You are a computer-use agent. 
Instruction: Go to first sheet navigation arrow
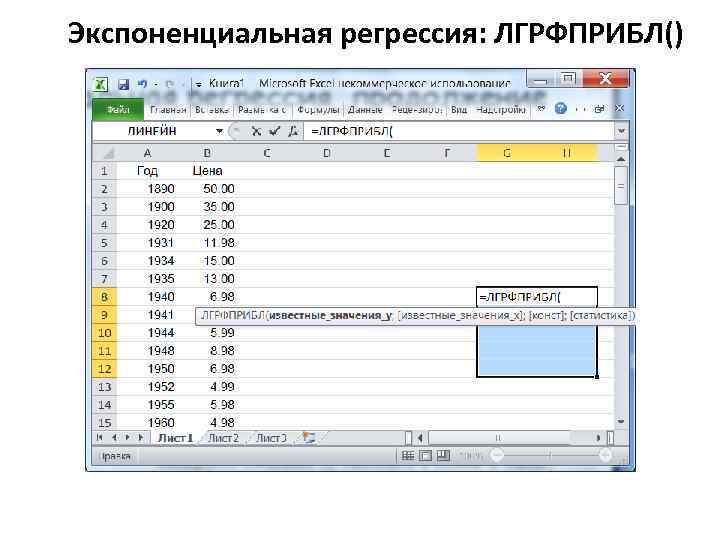point(100,438)
